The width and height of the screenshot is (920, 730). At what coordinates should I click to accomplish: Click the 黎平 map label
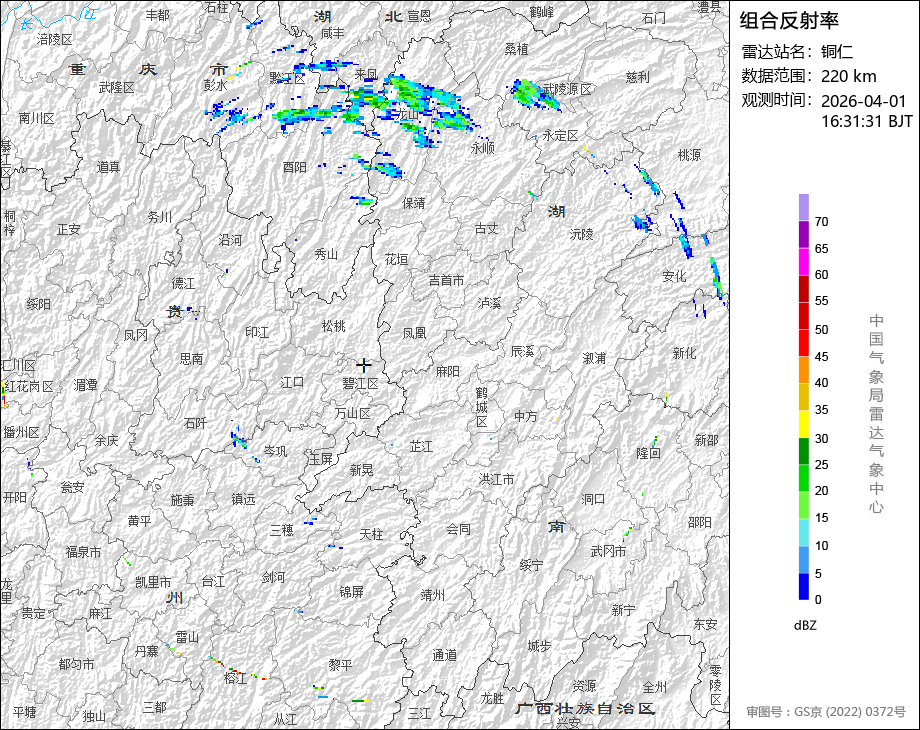340,665
